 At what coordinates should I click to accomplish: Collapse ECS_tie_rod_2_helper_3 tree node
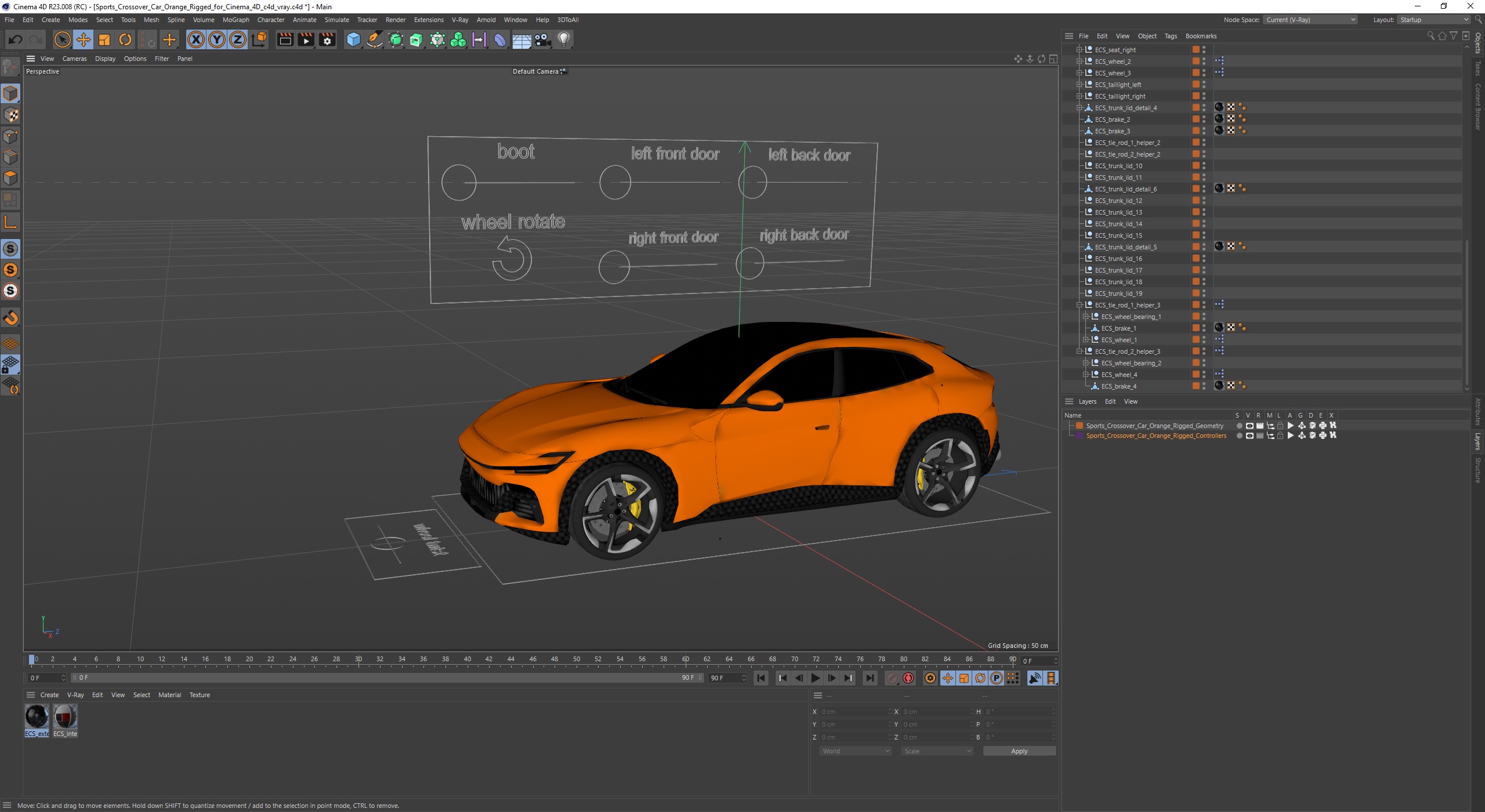click(x=1079, y=351)
